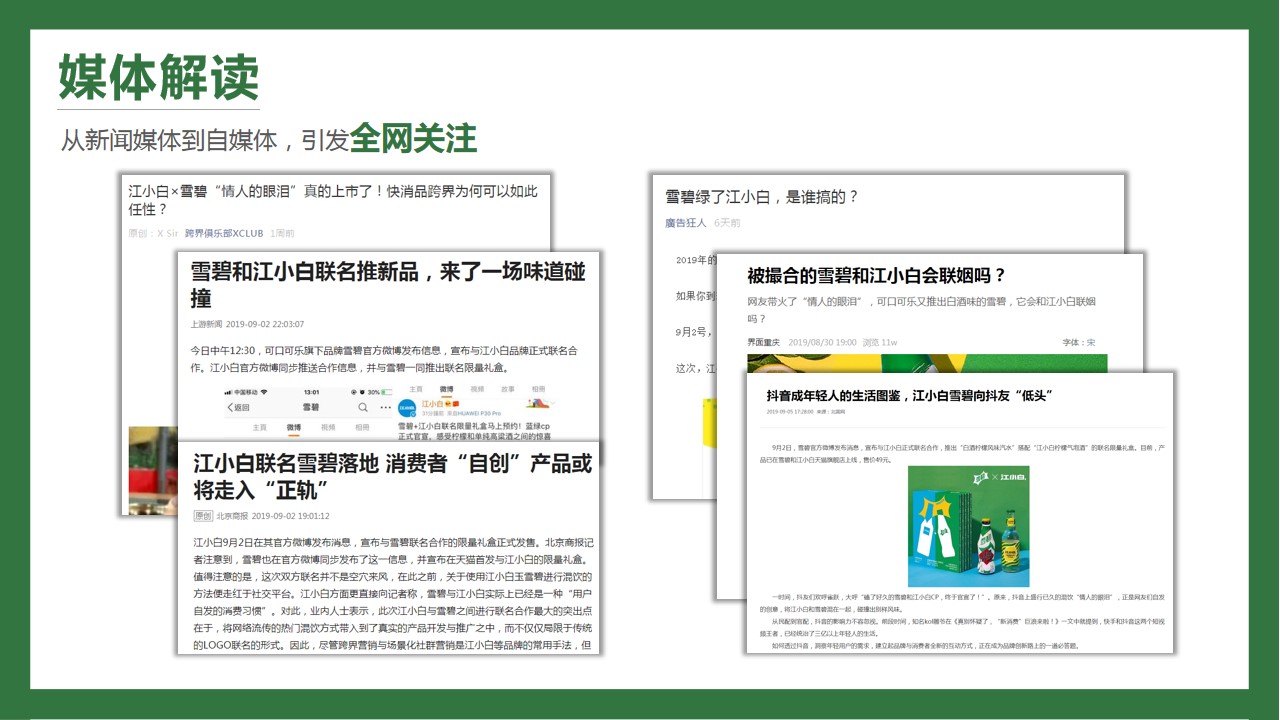
Task: Click the 界面重庆 source name
Action: [x=763, y=343]
